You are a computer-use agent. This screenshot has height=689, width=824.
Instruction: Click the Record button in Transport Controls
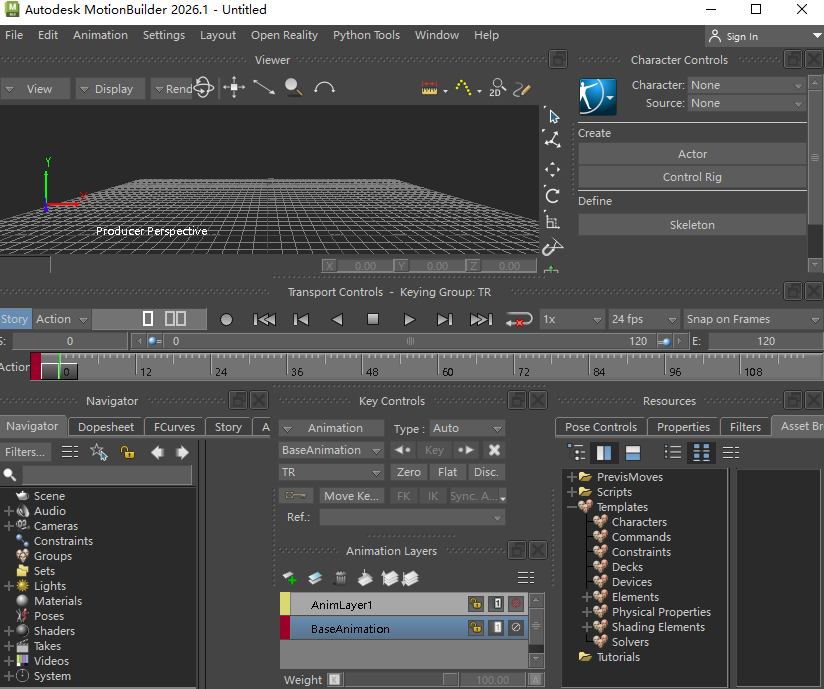pyautogui.click(x=226, y=319)
